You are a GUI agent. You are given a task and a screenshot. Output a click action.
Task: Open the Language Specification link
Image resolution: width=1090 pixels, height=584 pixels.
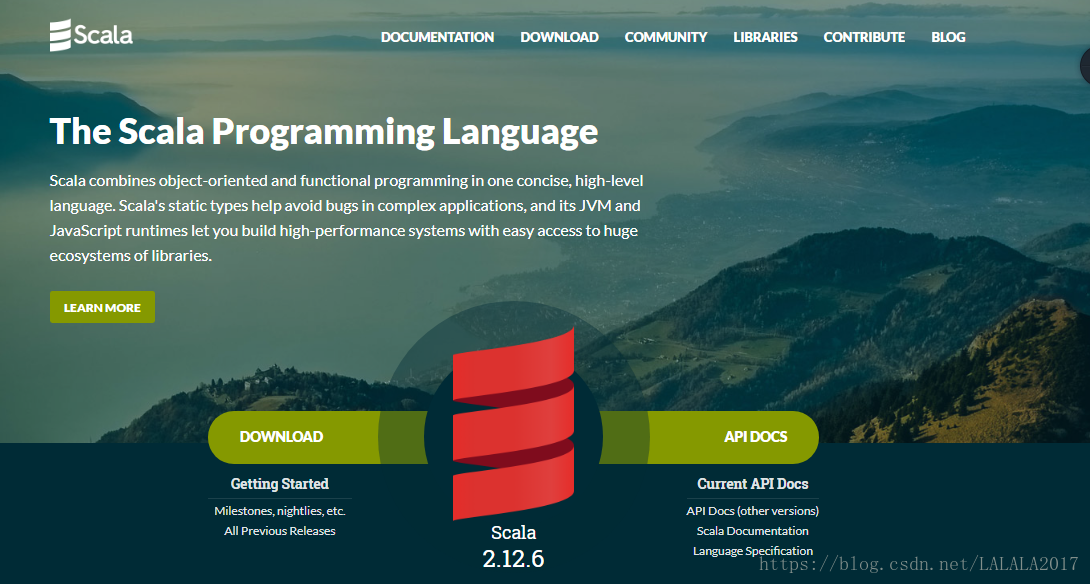753,551
